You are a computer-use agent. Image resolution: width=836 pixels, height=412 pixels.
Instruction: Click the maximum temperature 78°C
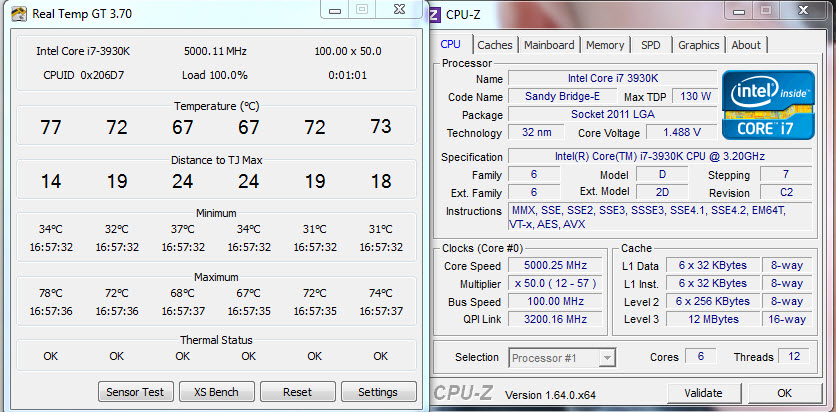pyautogui.click(x=51, y=293)
